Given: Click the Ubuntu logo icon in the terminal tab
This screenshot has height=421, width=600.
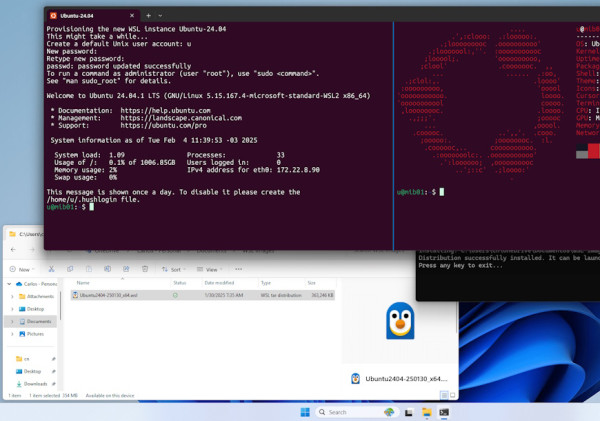Looking at the screenshot, I should coord(53,16).
